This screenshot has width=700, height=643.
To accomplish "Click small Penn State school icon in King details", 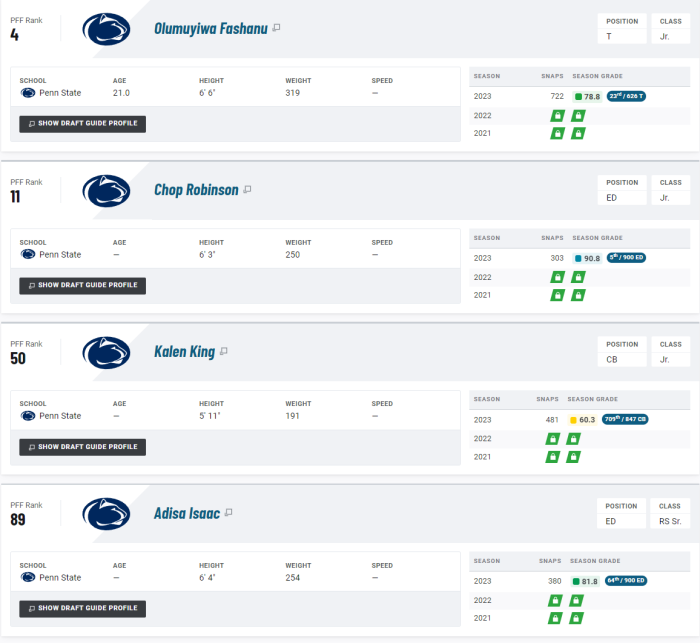I will coord(28,416).
